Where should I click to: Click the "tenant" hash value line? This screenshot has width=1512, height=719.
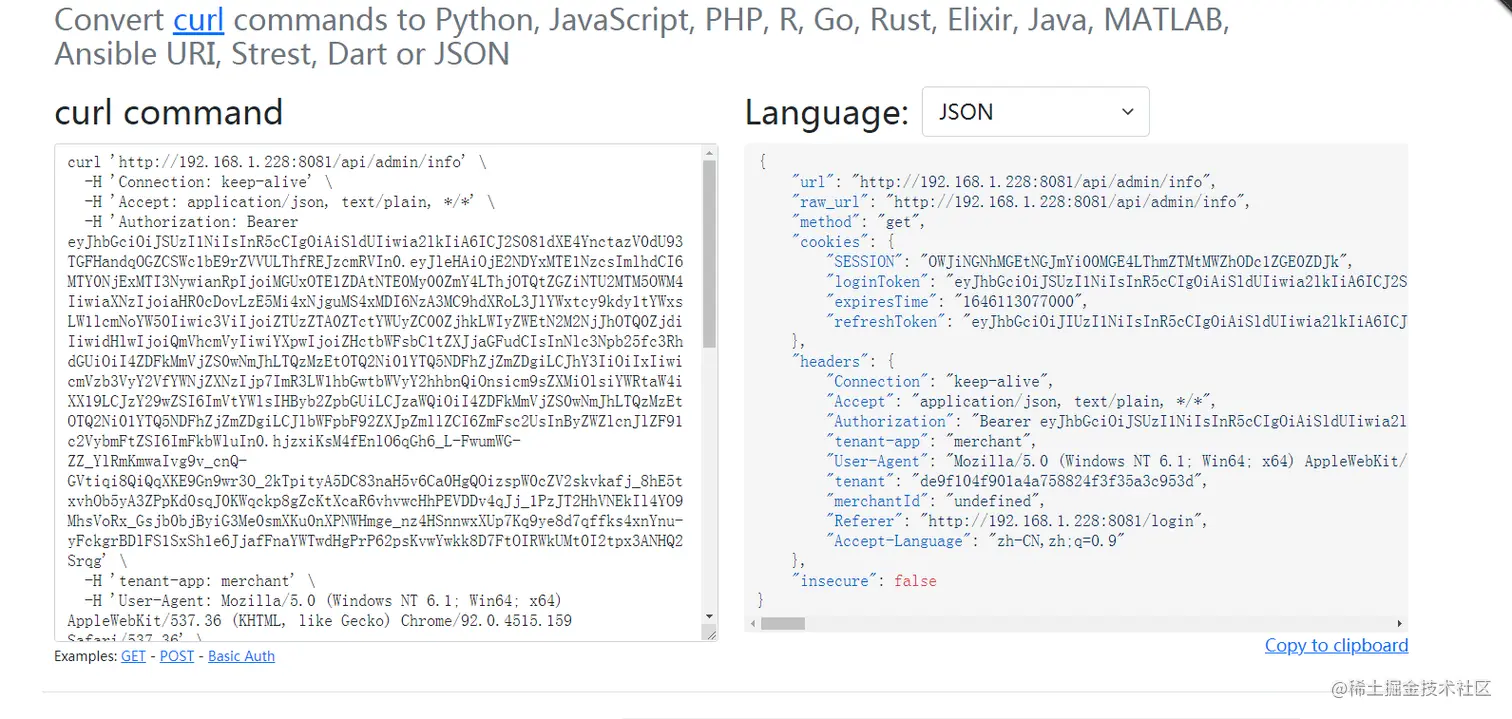pos(1017,482)
